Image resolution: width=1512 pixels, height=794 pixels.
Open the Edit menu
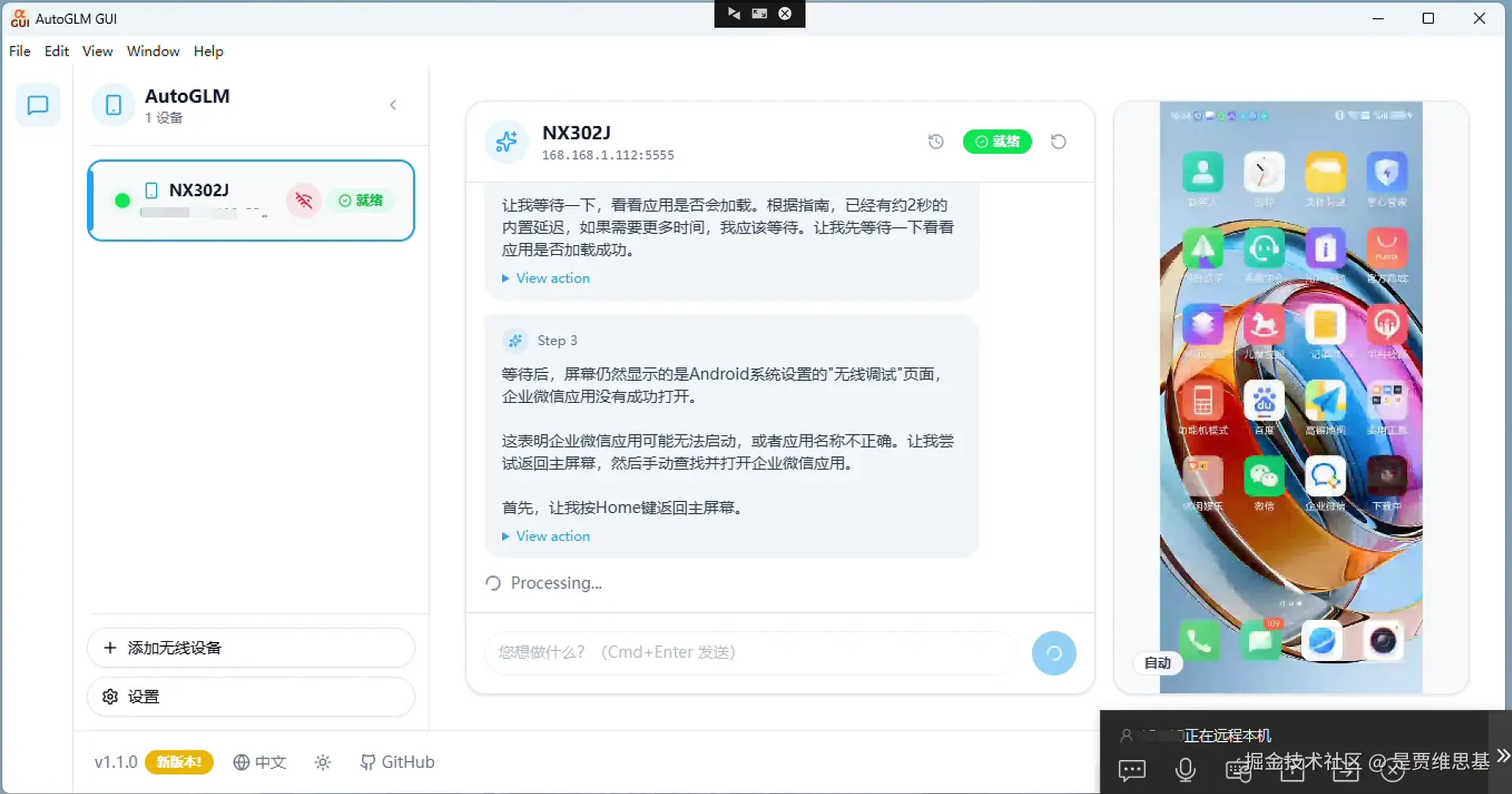(56, 51)
